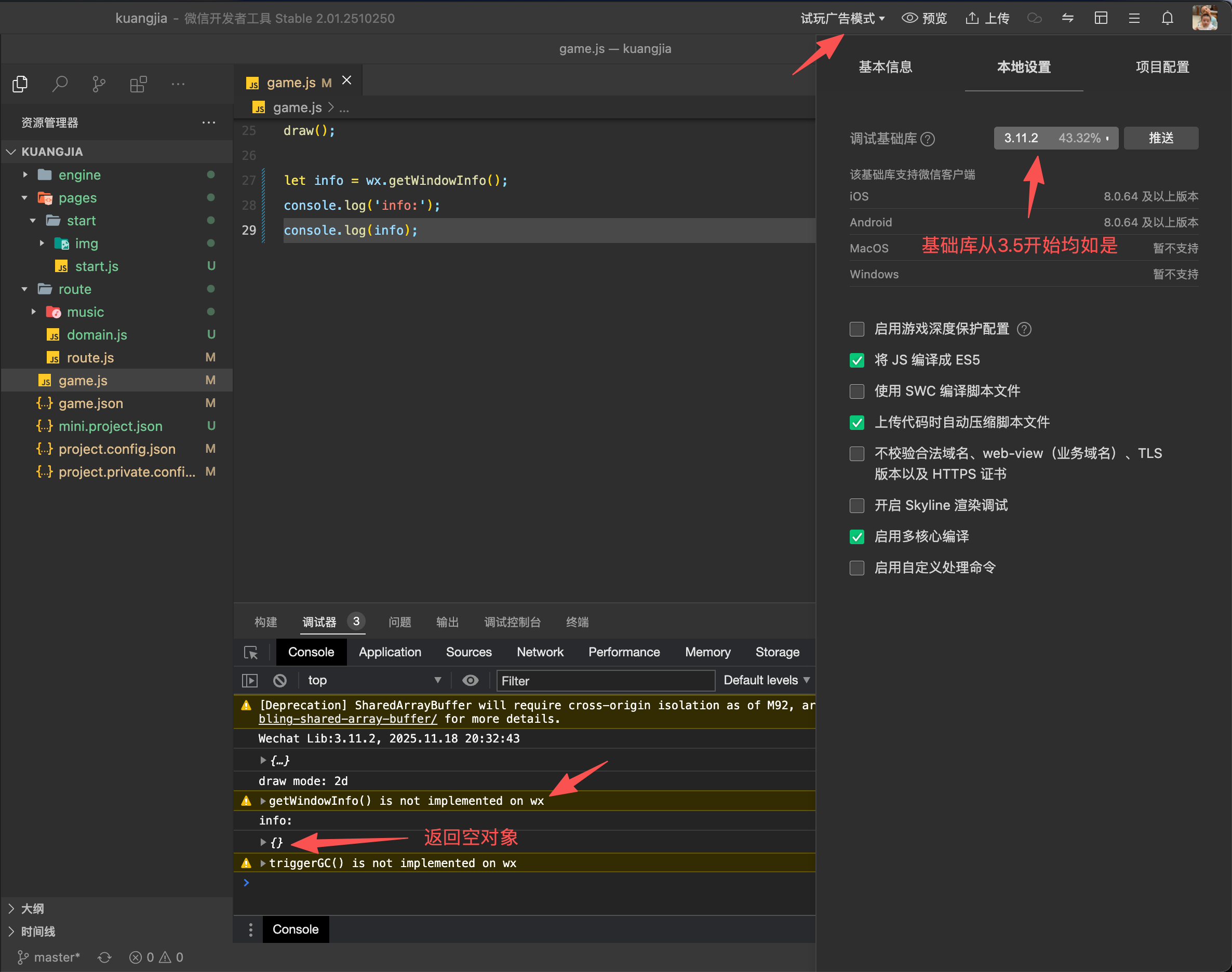The width and height of the screenshot is (1232, 972).
Task: Expand the engine folder
Action: (79, 174)
